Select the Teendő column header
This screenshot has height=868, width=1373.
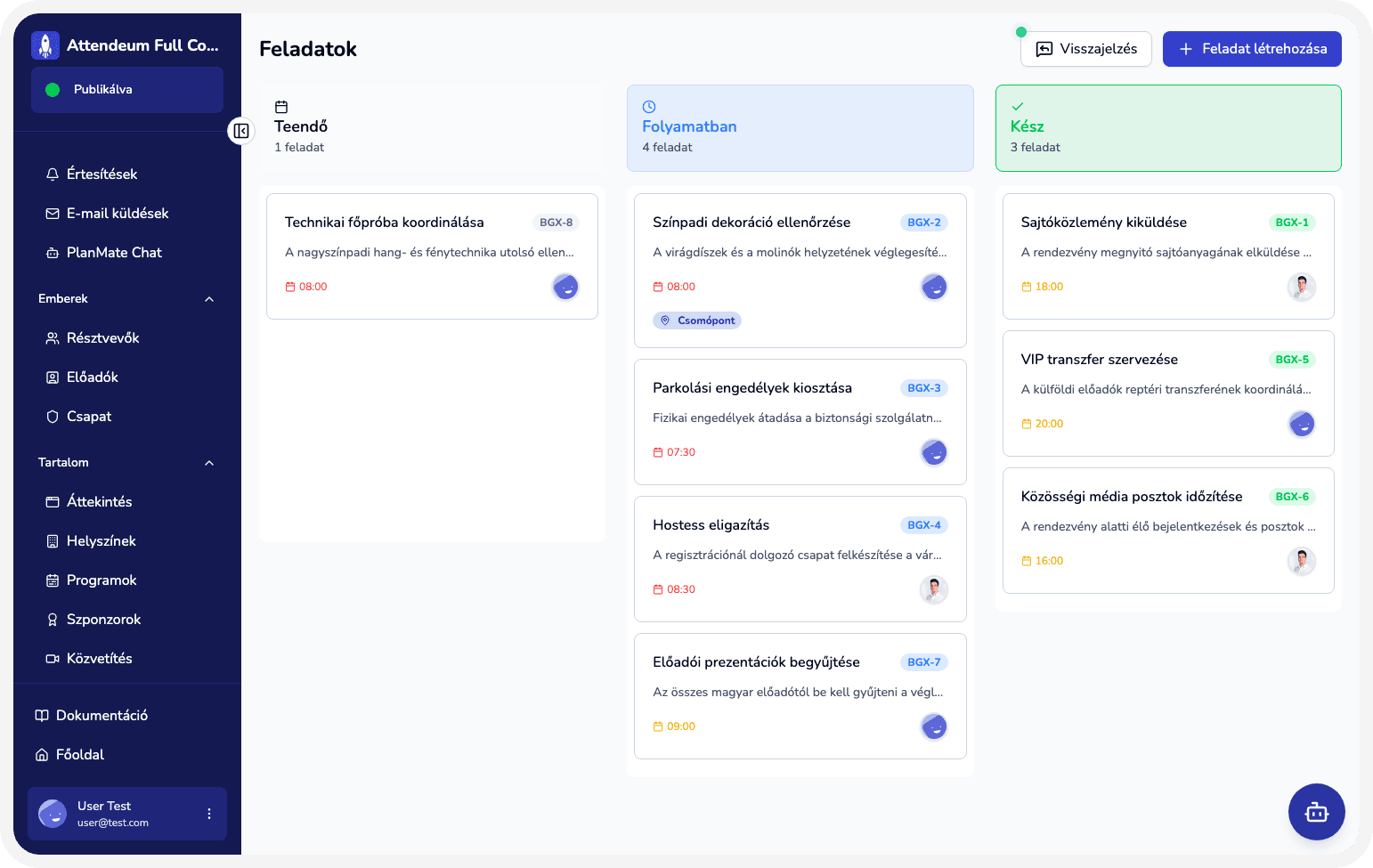click(432, 128)
